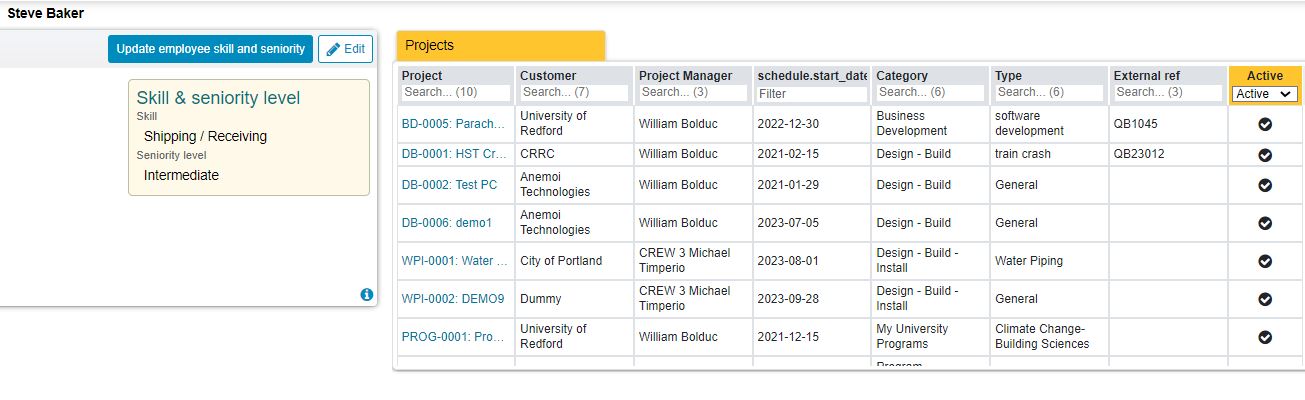Click the active checkmark for DB-0006 demo1
This screenshot has height=400, width=1305.
pos(1264,223)
